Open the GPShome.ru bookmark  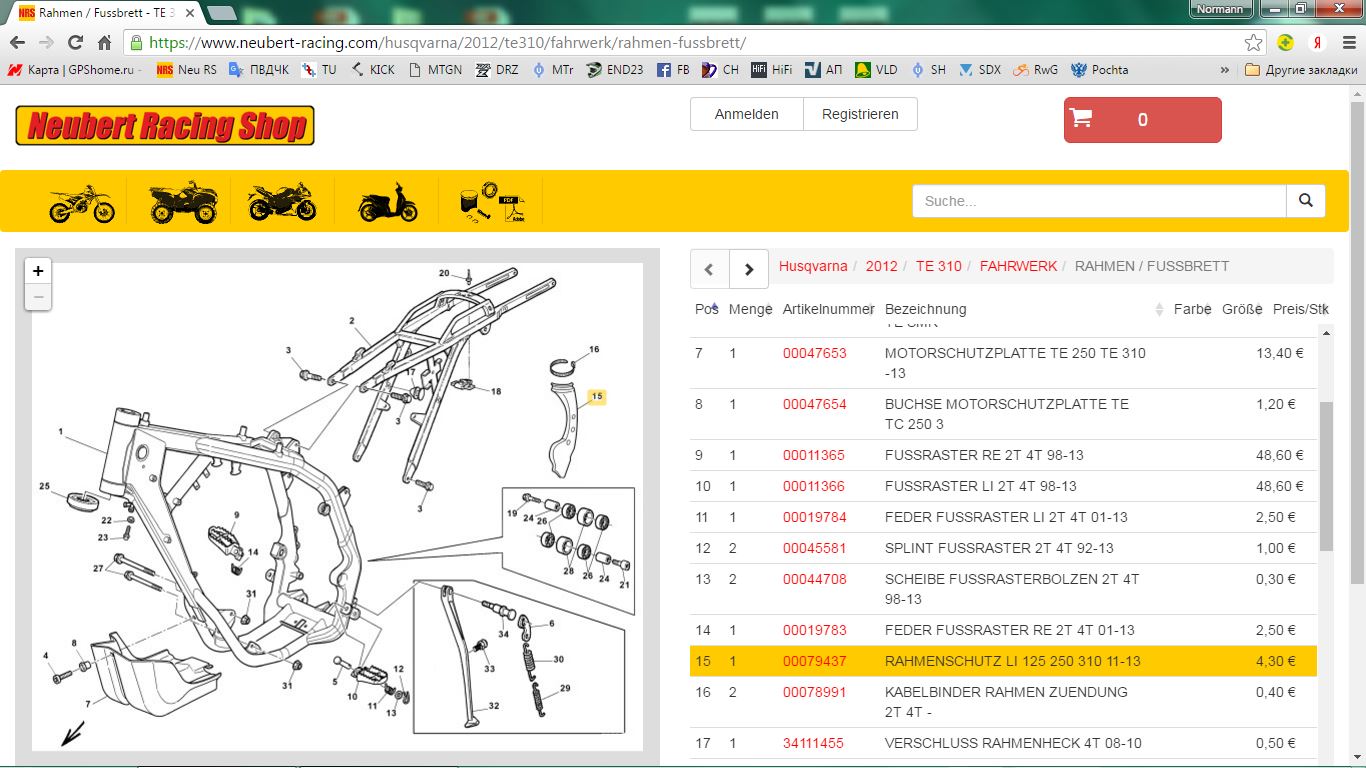point(75,70)
